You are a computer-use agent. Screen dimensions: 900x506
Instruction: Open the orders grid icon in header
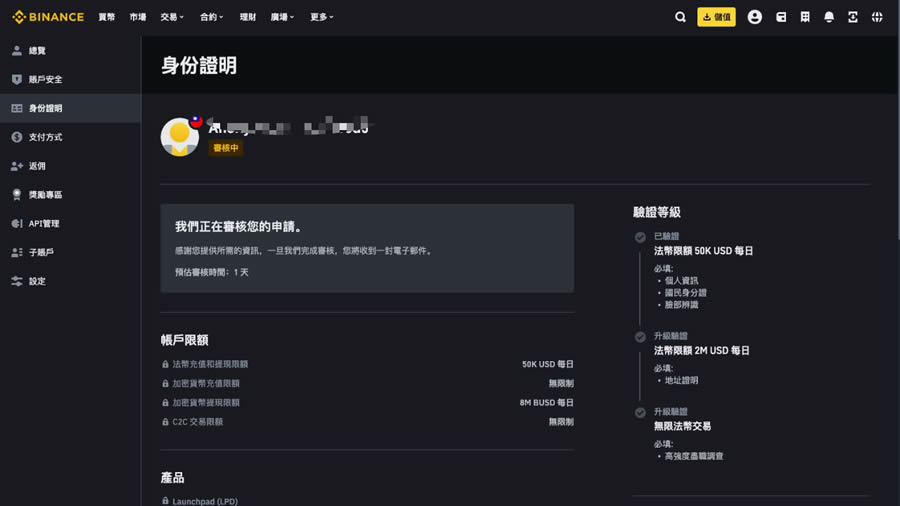[805, 17]
